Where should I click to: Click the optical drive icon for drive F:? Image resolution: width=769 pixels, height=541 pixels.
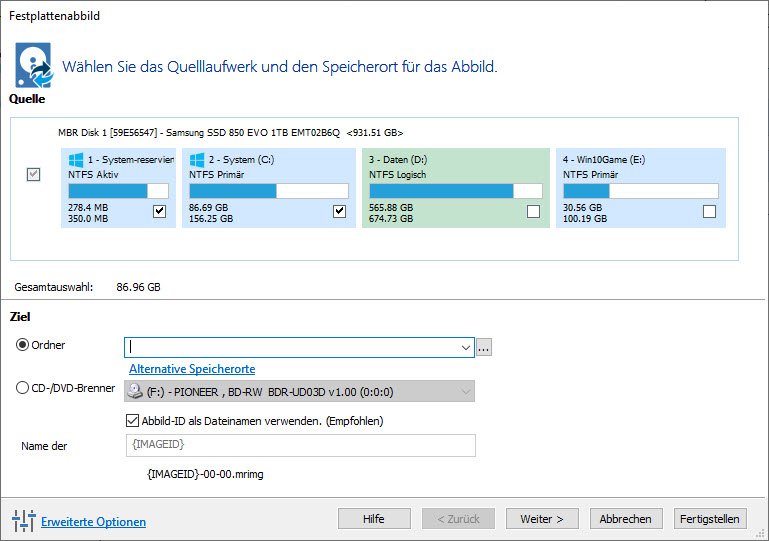[x=136, y=391]
